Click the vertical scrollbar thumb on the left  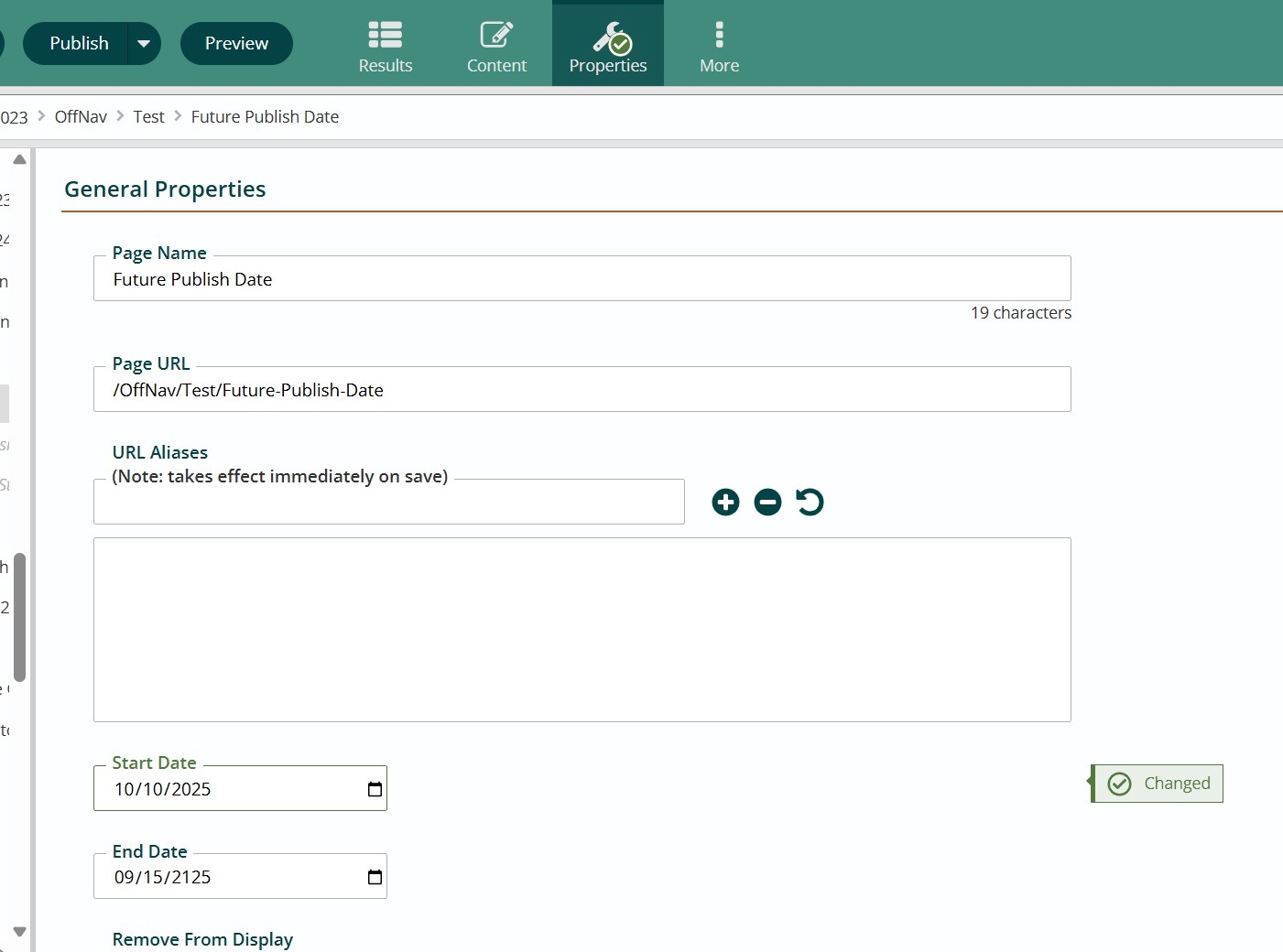tap(19, 615)
